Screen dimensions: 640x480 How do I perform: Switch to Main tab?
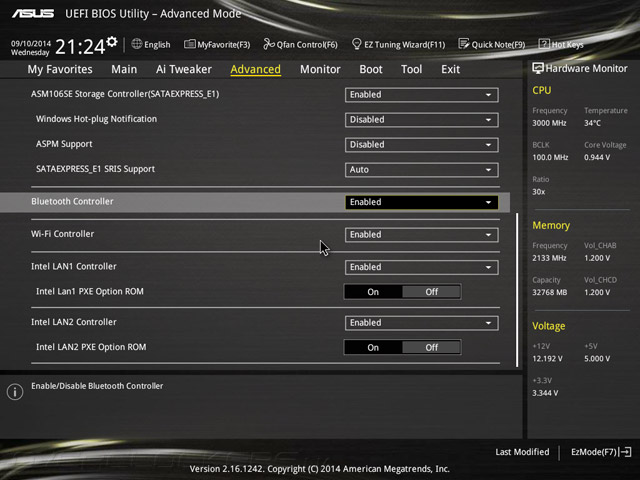(124, 69)
